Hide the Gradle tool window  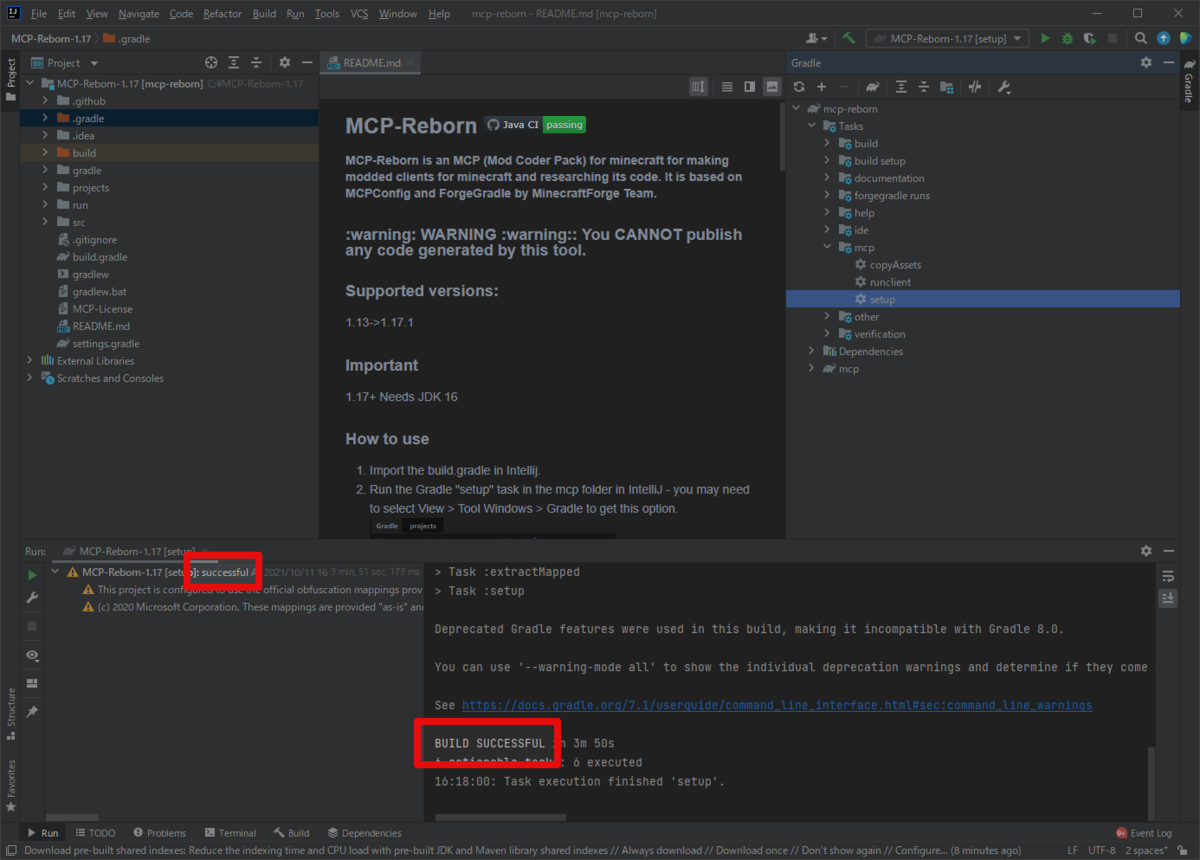pyautogui.click(x=1168, y=62)
